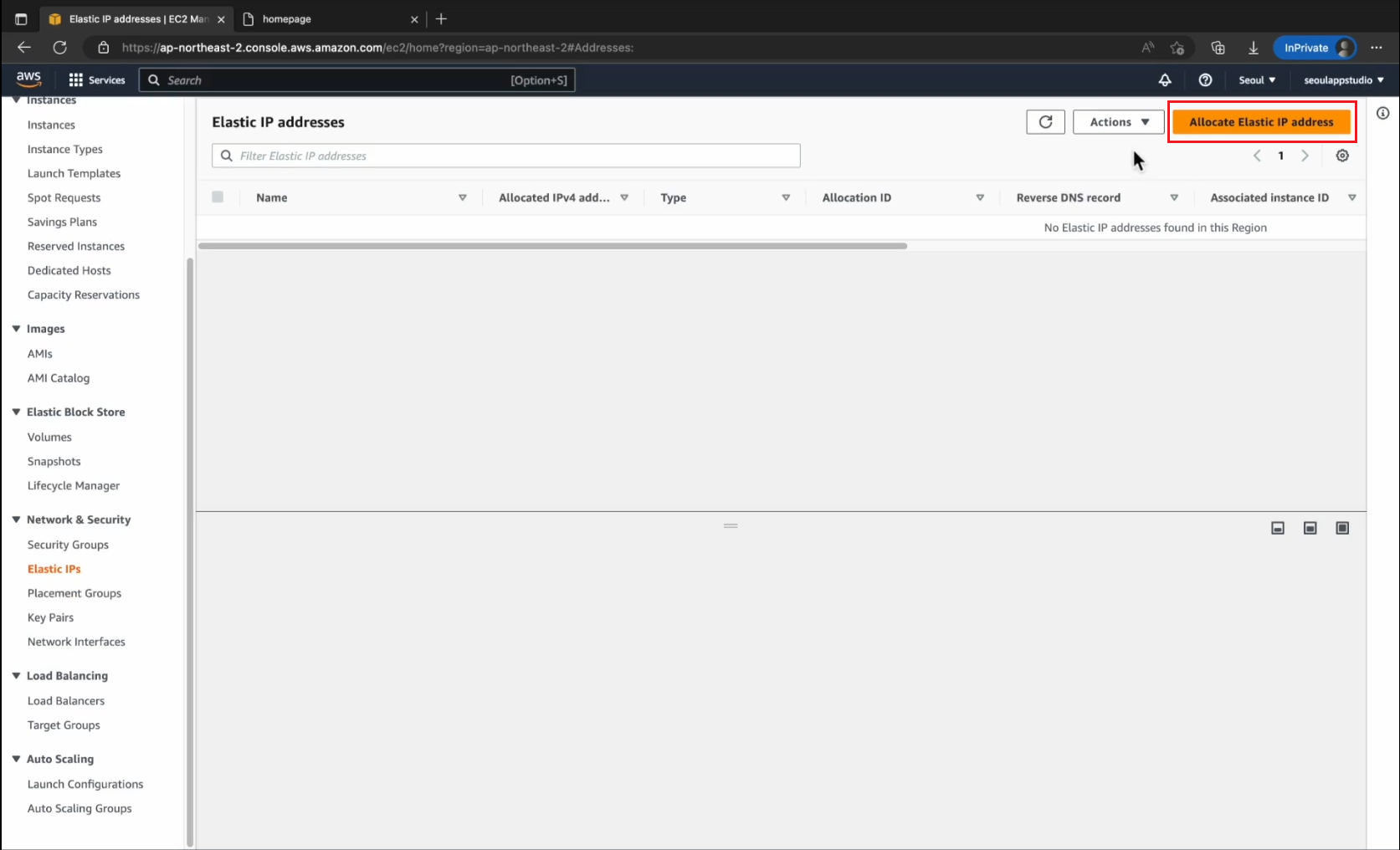
Task: Set the details panel to half height
Action: coord(1310,528)
